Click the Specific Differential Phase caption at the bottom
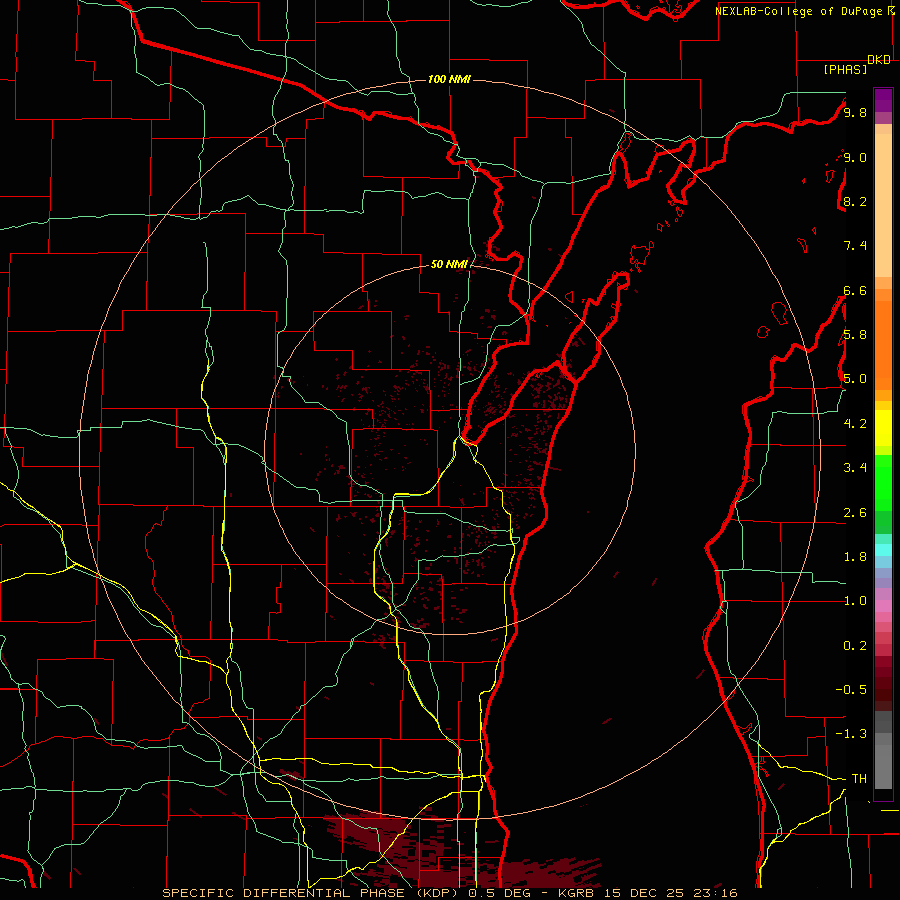 point(449,893)
